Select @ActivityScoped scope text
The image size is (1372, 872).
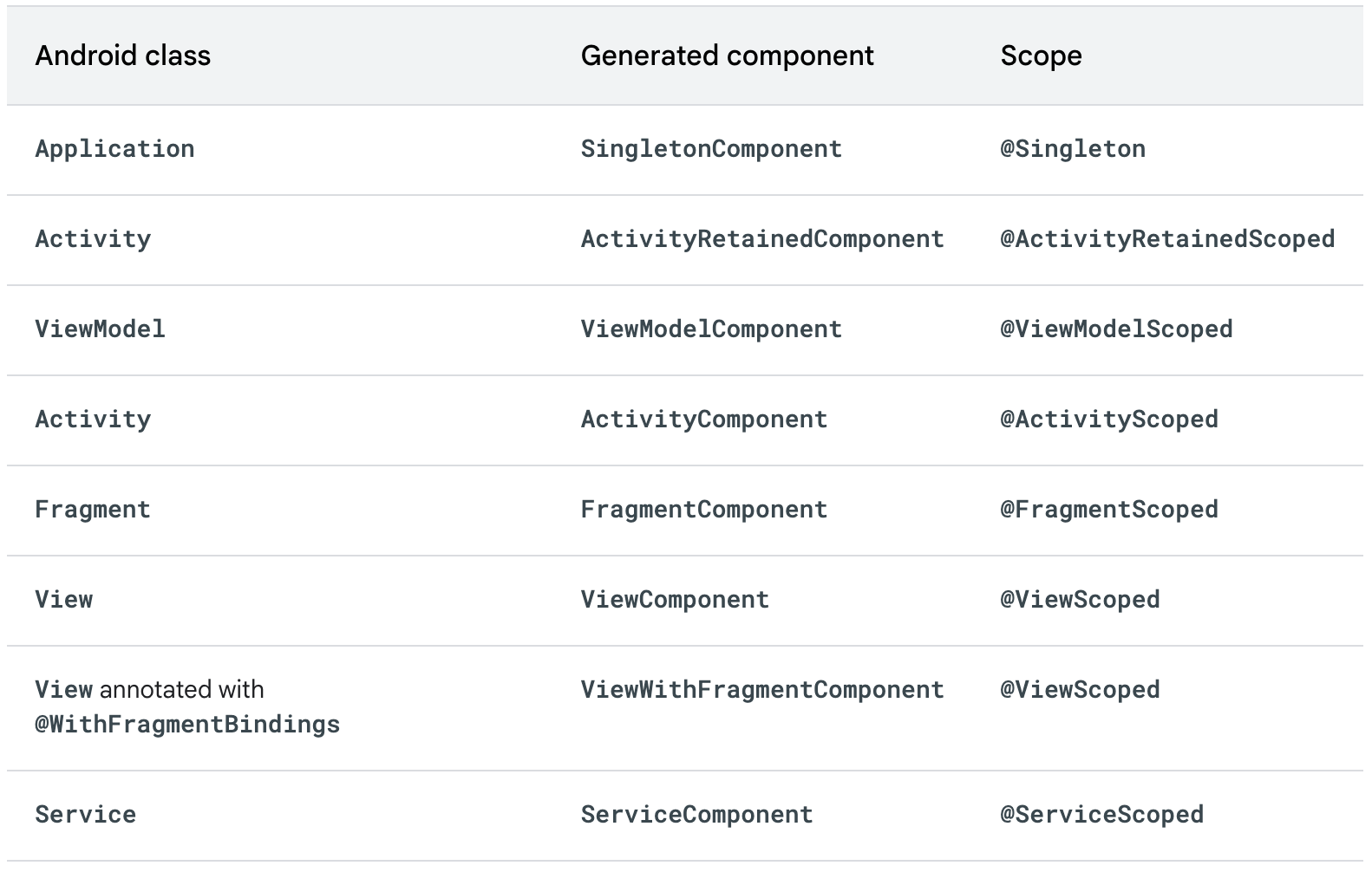(x=1109, y=420)
